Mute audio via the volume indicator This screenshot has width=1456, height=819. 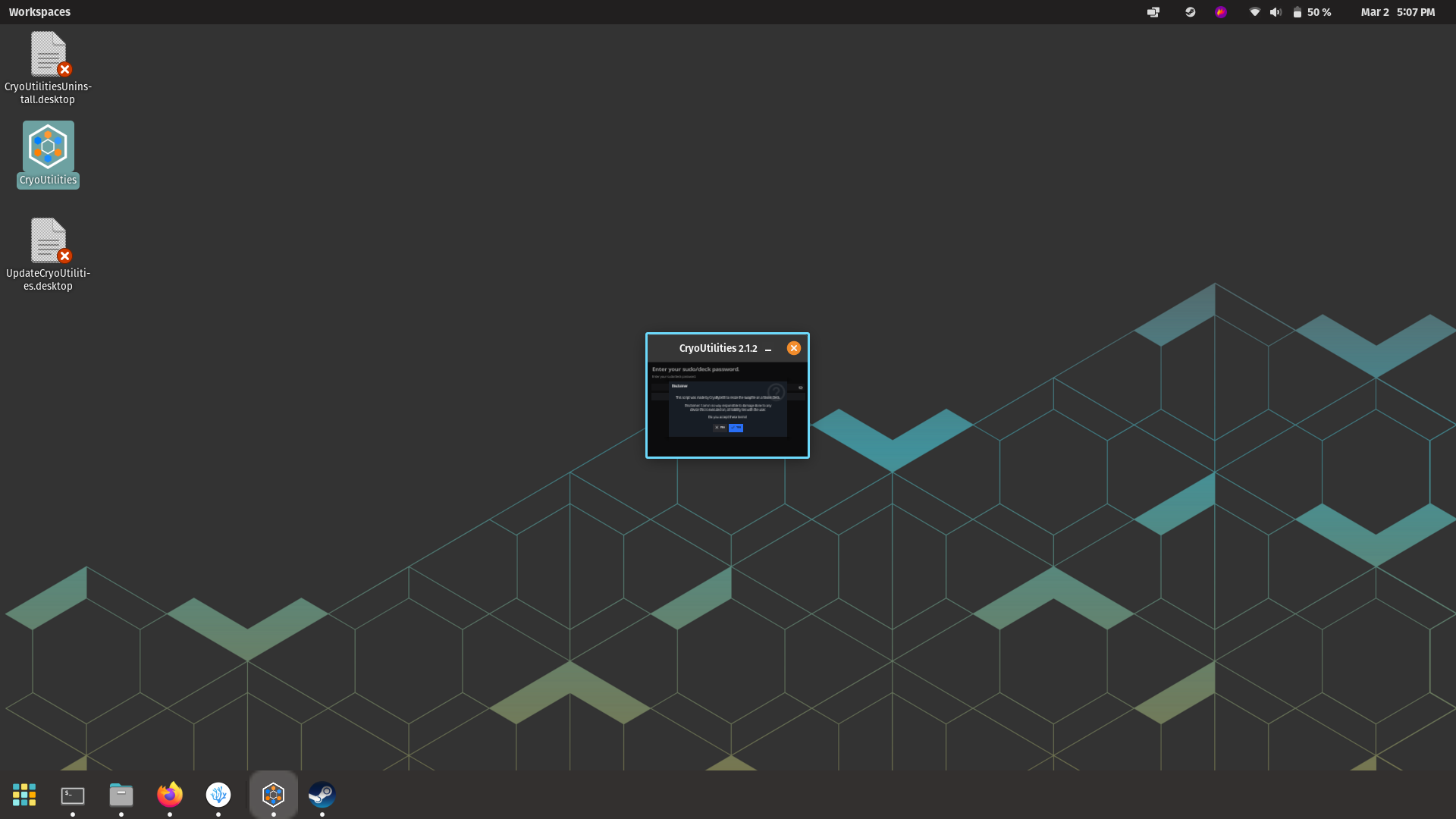tap(1275, 11)
